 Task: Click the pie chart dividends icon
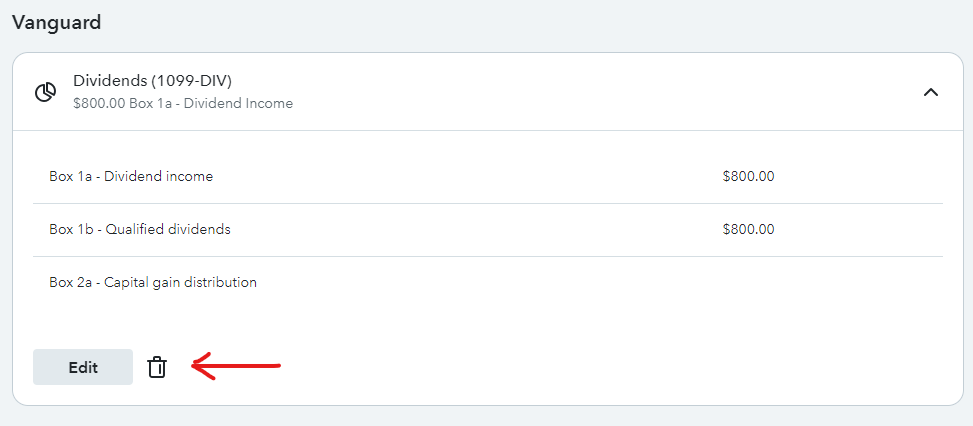(45, 92)
